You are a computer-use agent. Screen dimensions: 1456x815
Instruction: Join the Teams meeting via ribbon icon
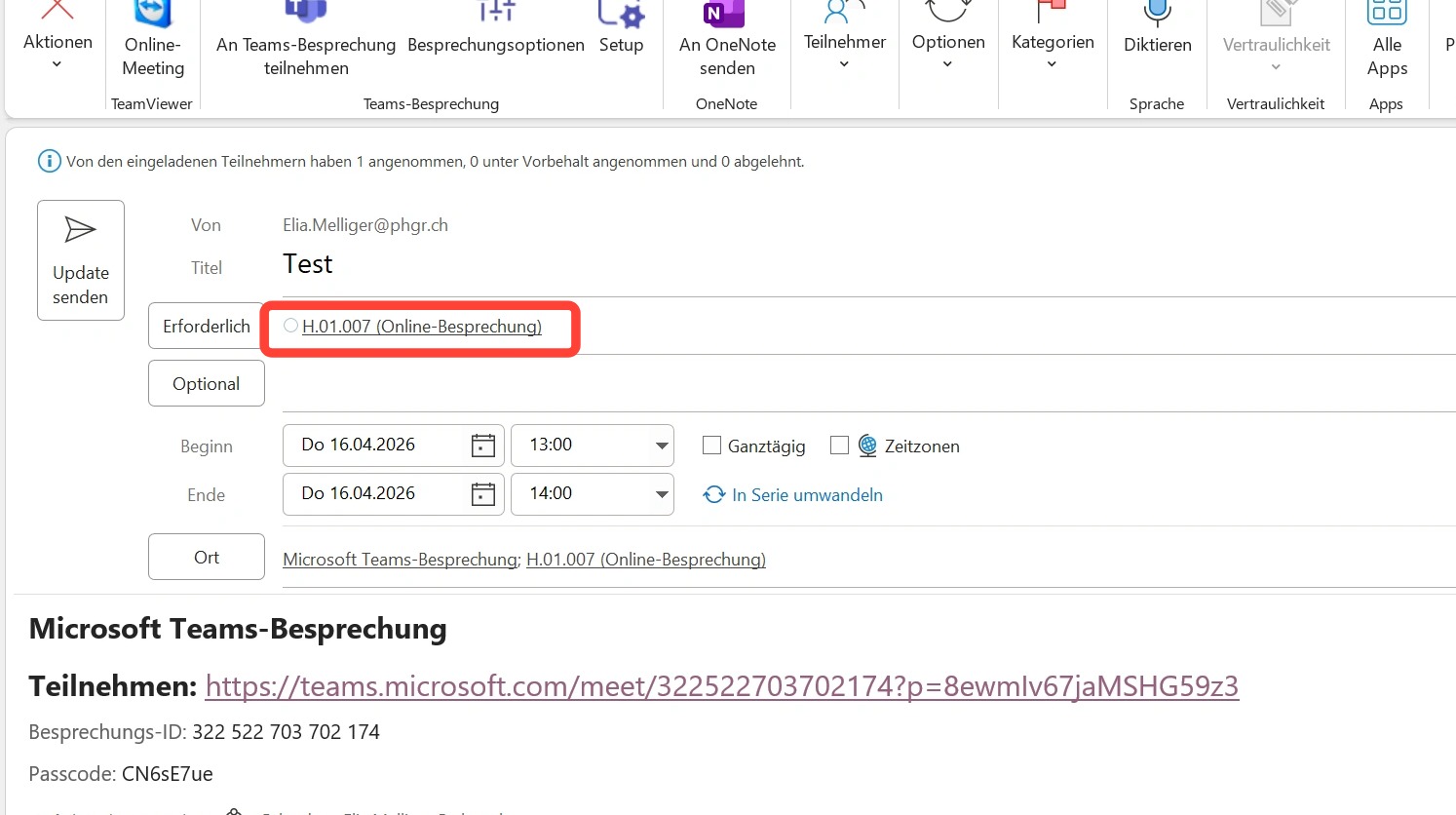[x=306, y=12]
